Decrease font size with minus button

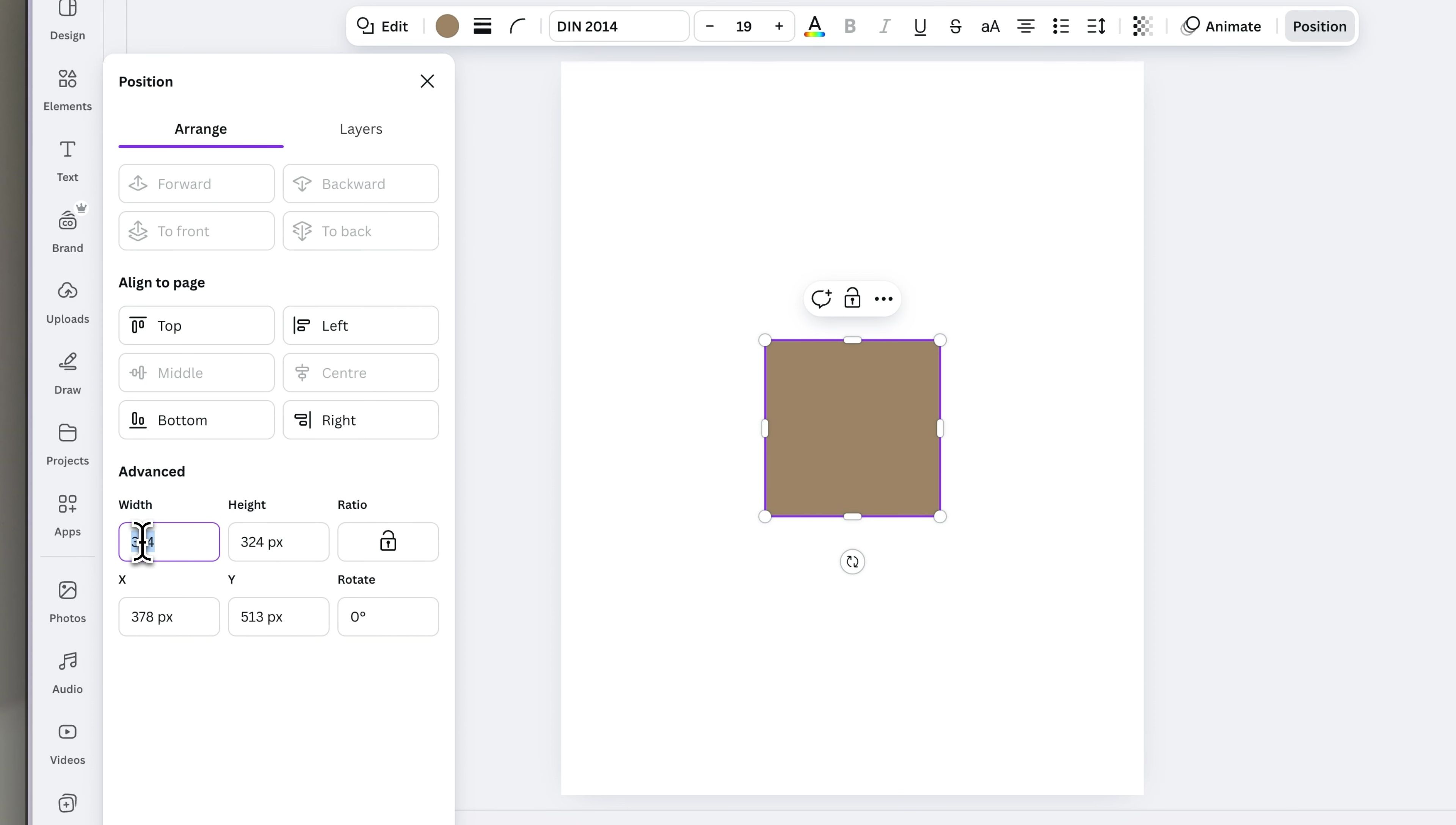point(709,26)
